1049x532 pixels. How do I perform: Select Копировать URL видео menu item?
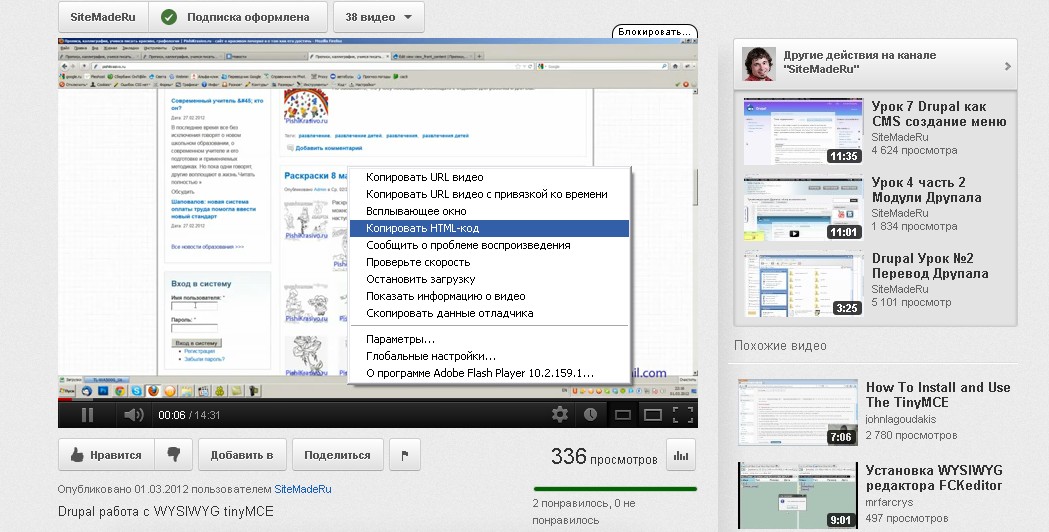click(490, 177)
